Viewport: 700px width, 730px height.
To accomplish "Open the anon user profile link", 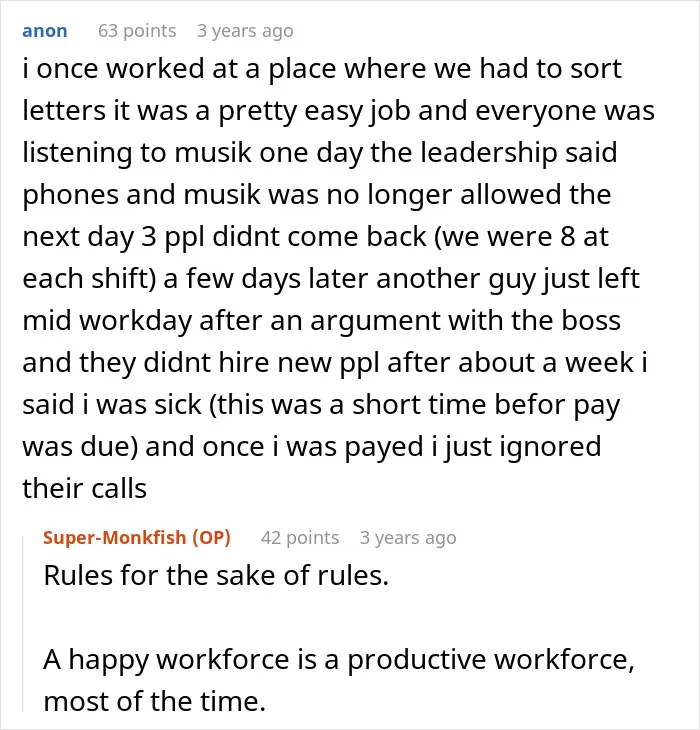I will pyautogui.click(x=45, y=31).
